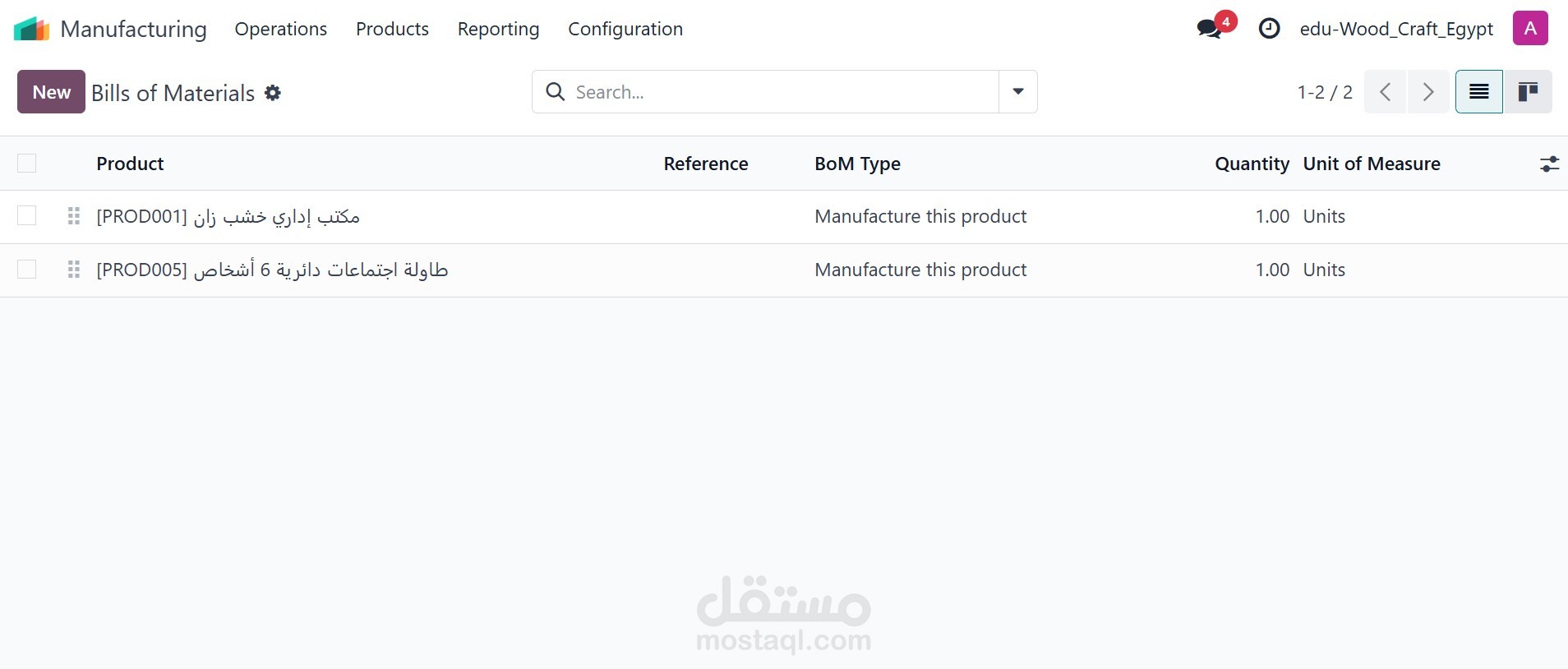This screenshot has height=669, width=1568.
Task: Click the Manufacturing app logo icon
Action: click(x=32, y=29)
